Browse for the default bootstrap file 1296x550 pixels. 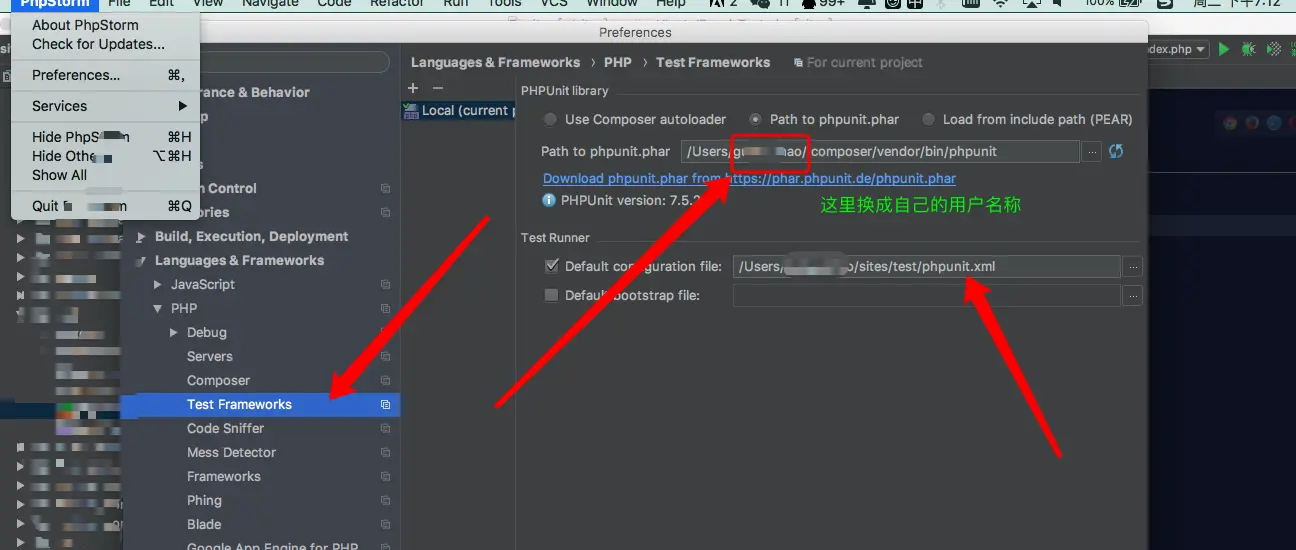click(x=1132, y=296)
